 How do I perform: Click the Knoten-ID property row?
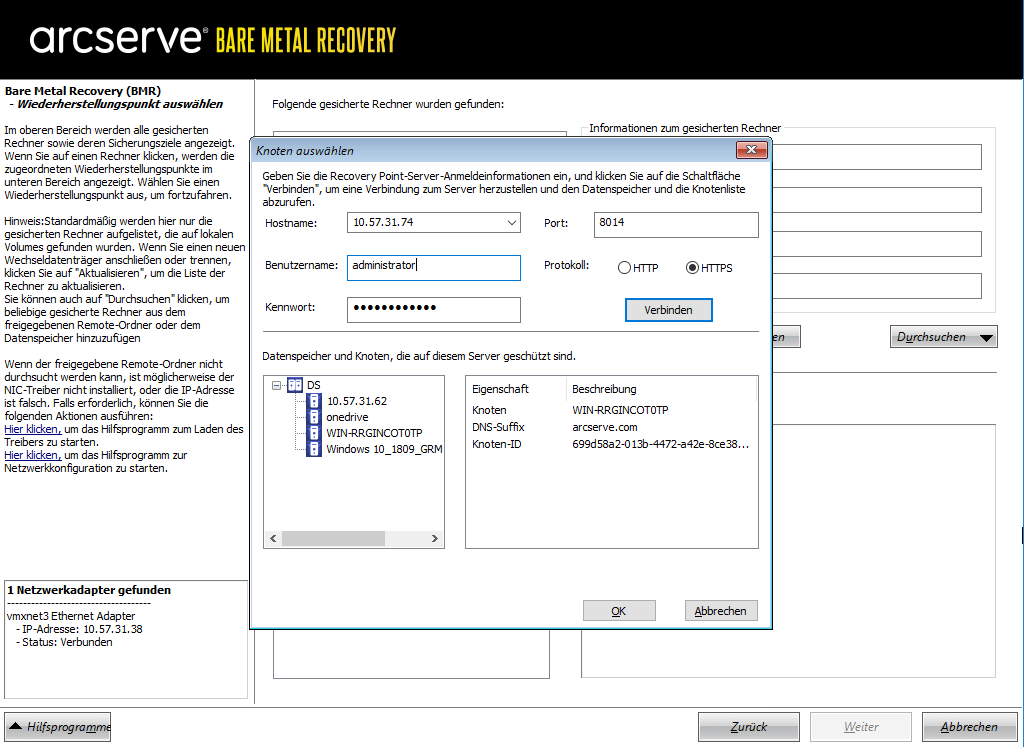(612, 444)
